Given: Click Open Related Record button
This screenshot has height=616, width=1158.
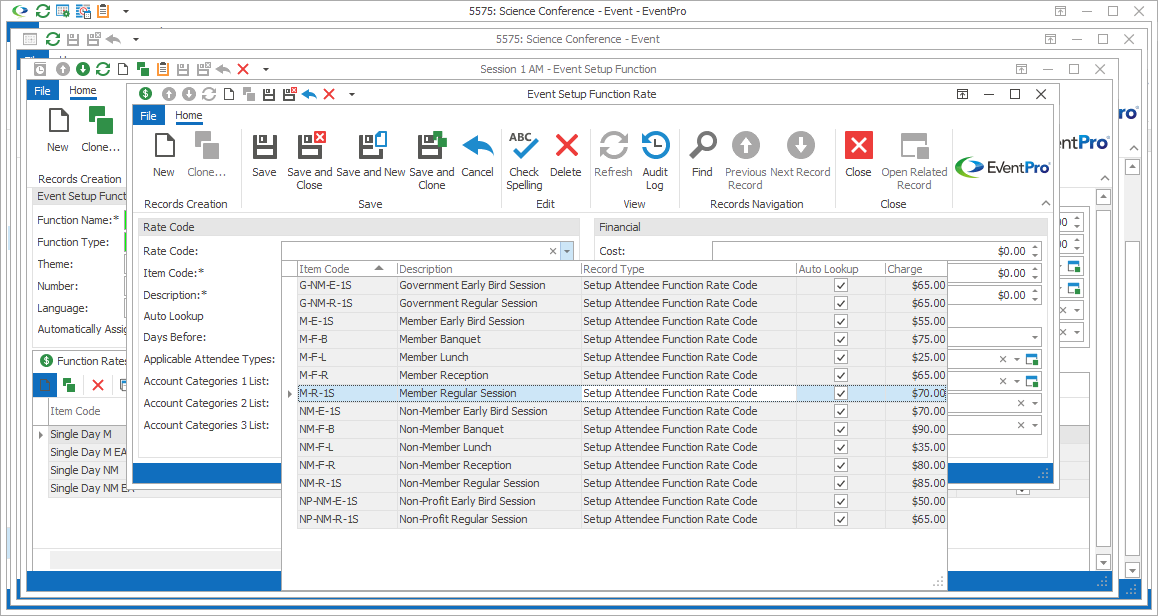Looking at the screenshot, I should tap(914, 162).
